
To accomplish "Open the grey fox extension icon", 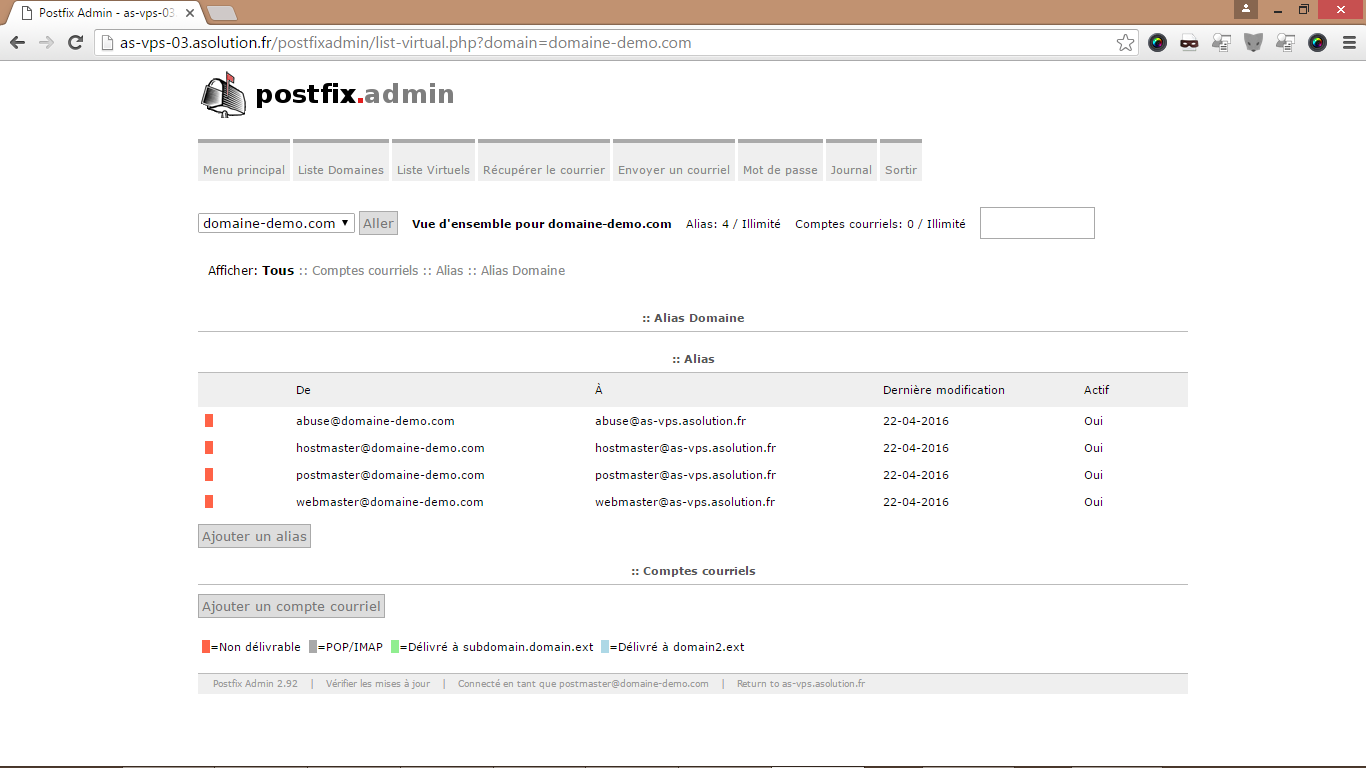I will (x=1253, y=43).
